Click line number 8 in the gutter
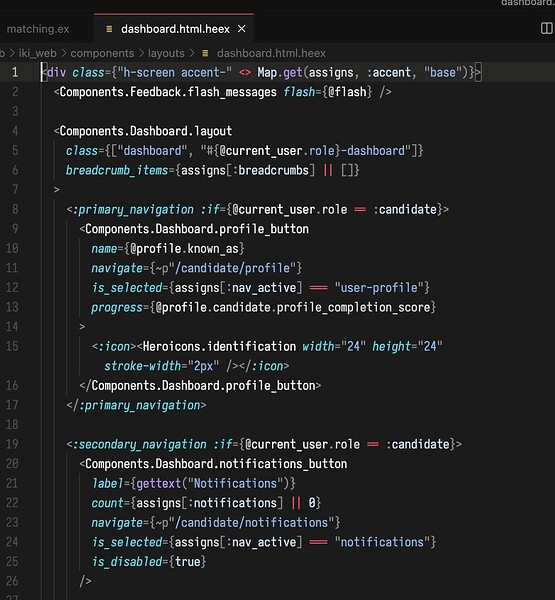Viewport: 555px width, 600px height. tap(15, 209)
